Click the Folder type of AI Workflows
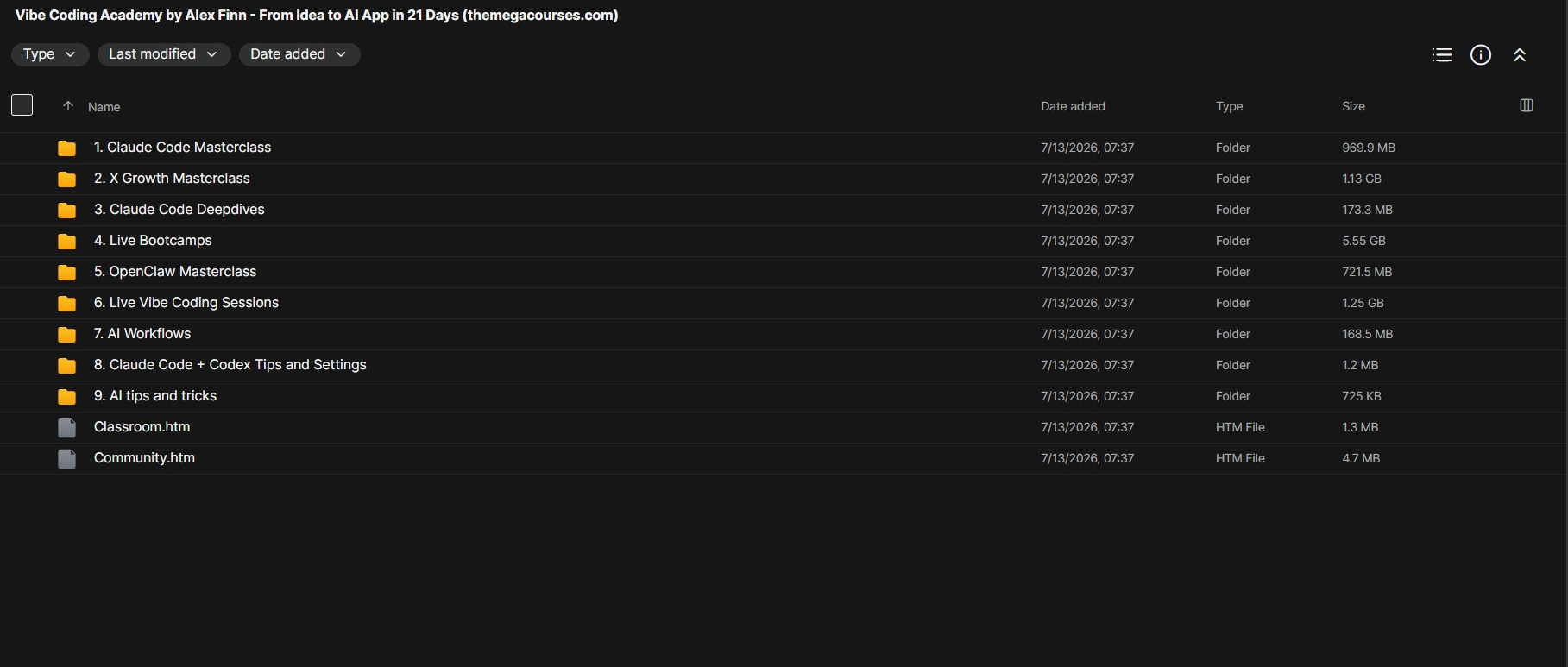 (x=1232, y=334)
